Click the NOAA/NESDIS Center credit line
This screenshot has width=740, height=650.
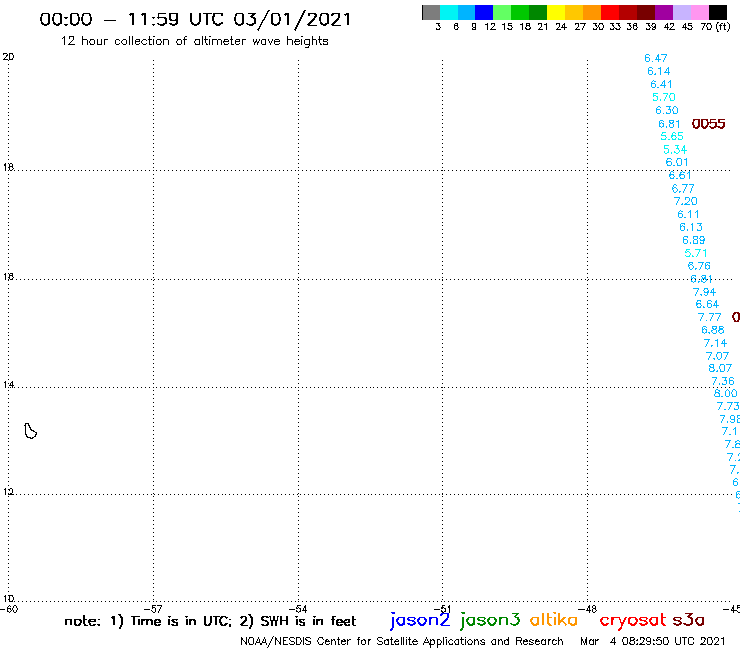(x=402, y=642)
